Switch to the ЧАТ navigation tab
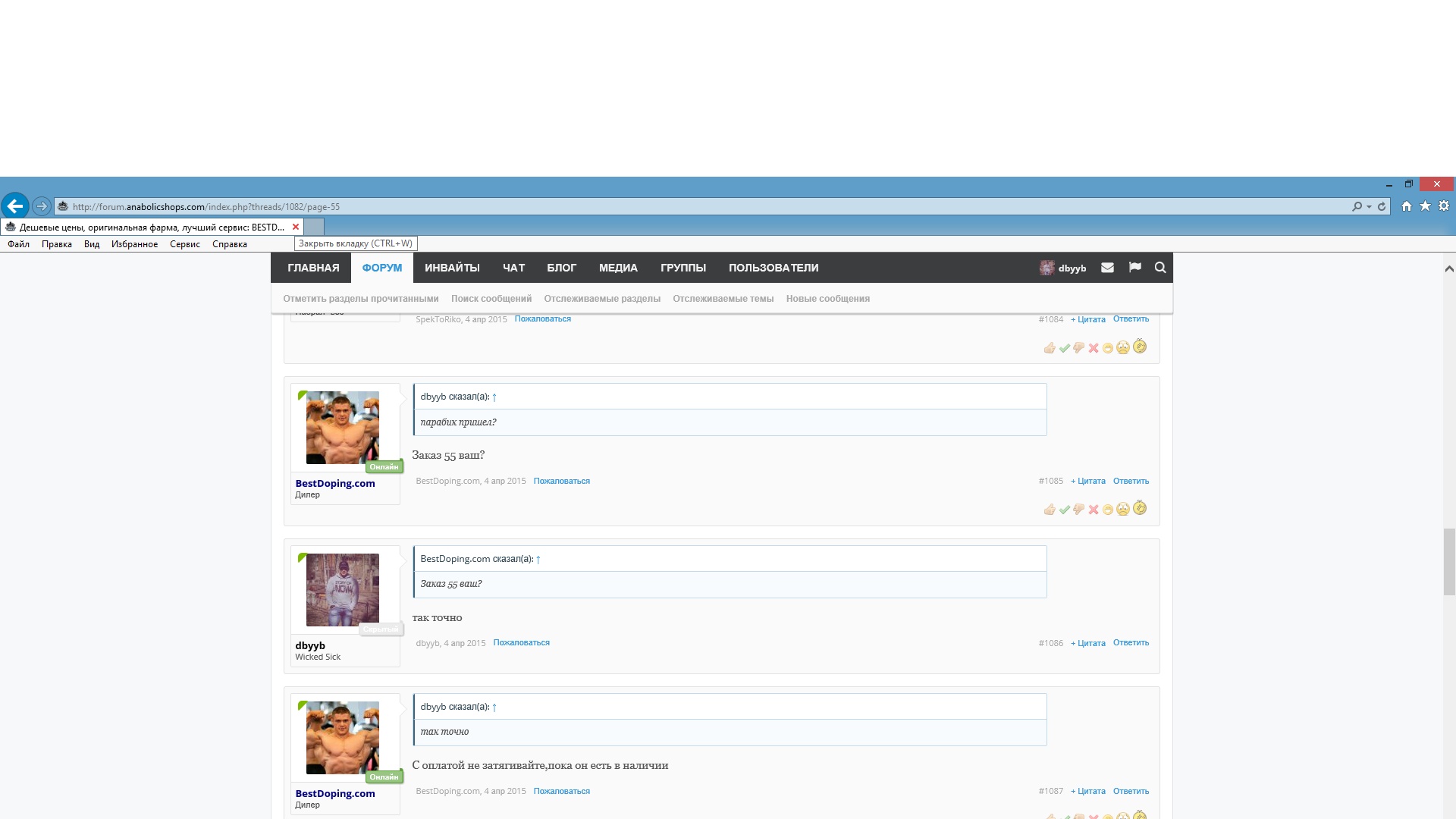The image size is (1456, 819). [513, 268]
